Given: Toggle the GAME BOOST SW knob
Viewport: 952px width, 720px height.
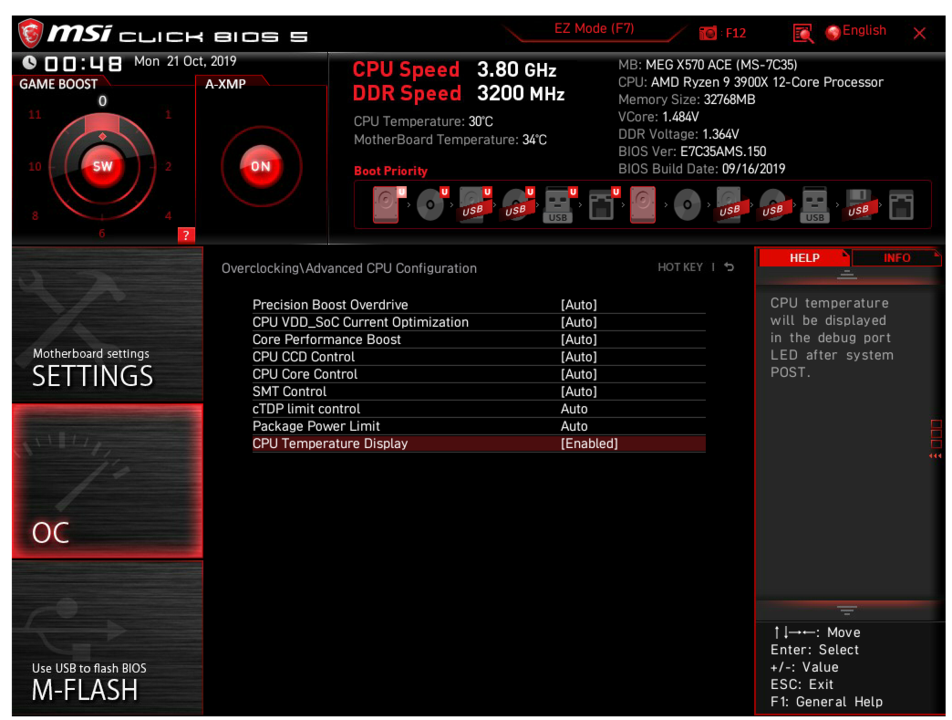Looking at the screenshot, I should point(102,166).
